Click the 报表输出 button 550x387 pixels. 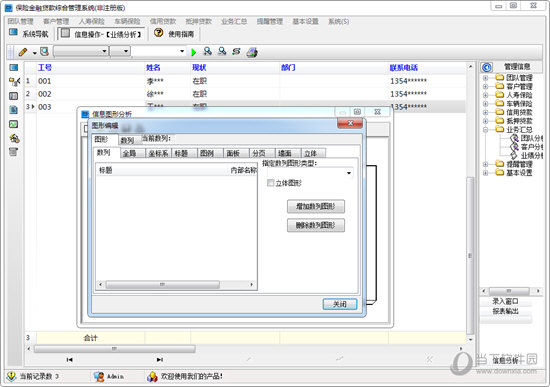tap(505, 311)
